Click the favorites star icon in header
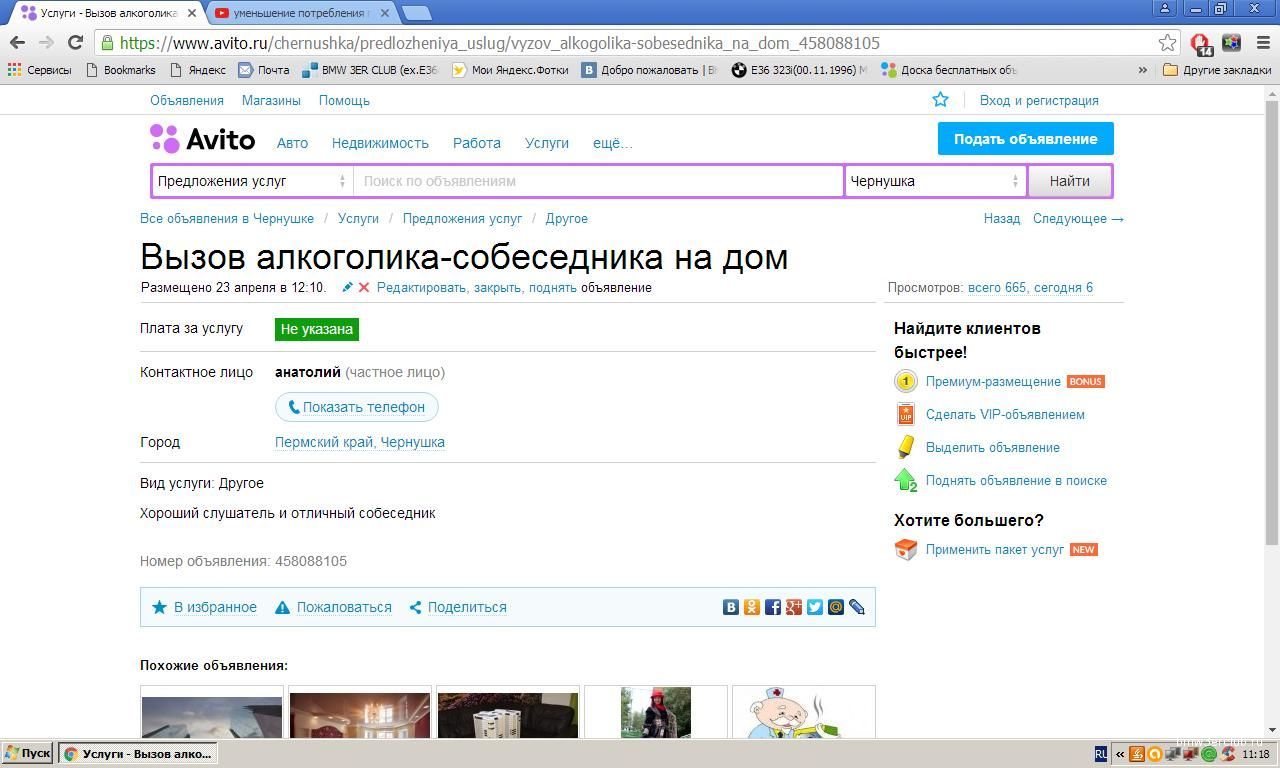 [940, 100]
